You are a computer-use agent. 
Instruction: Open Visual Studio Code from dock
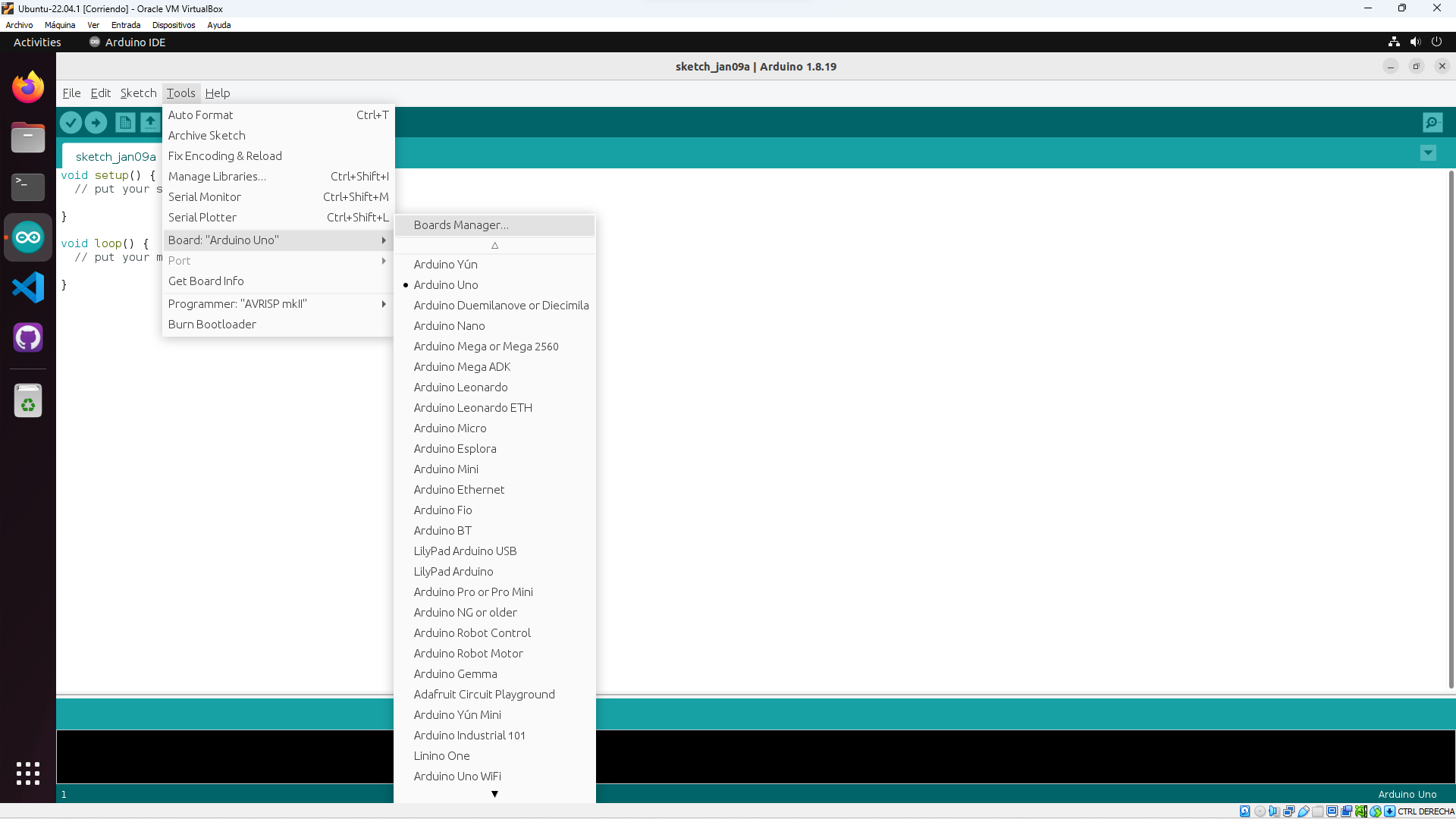28,287
